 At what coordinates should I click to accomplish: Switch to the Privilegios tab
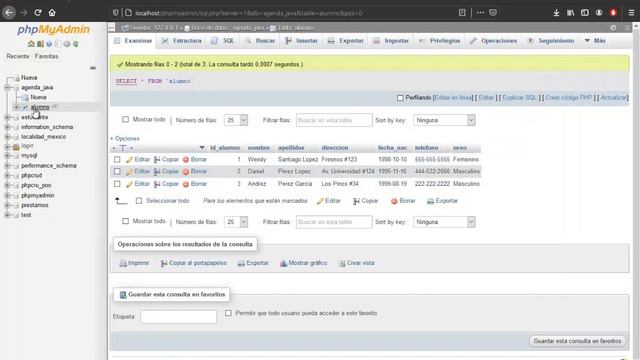click(440, 41)
